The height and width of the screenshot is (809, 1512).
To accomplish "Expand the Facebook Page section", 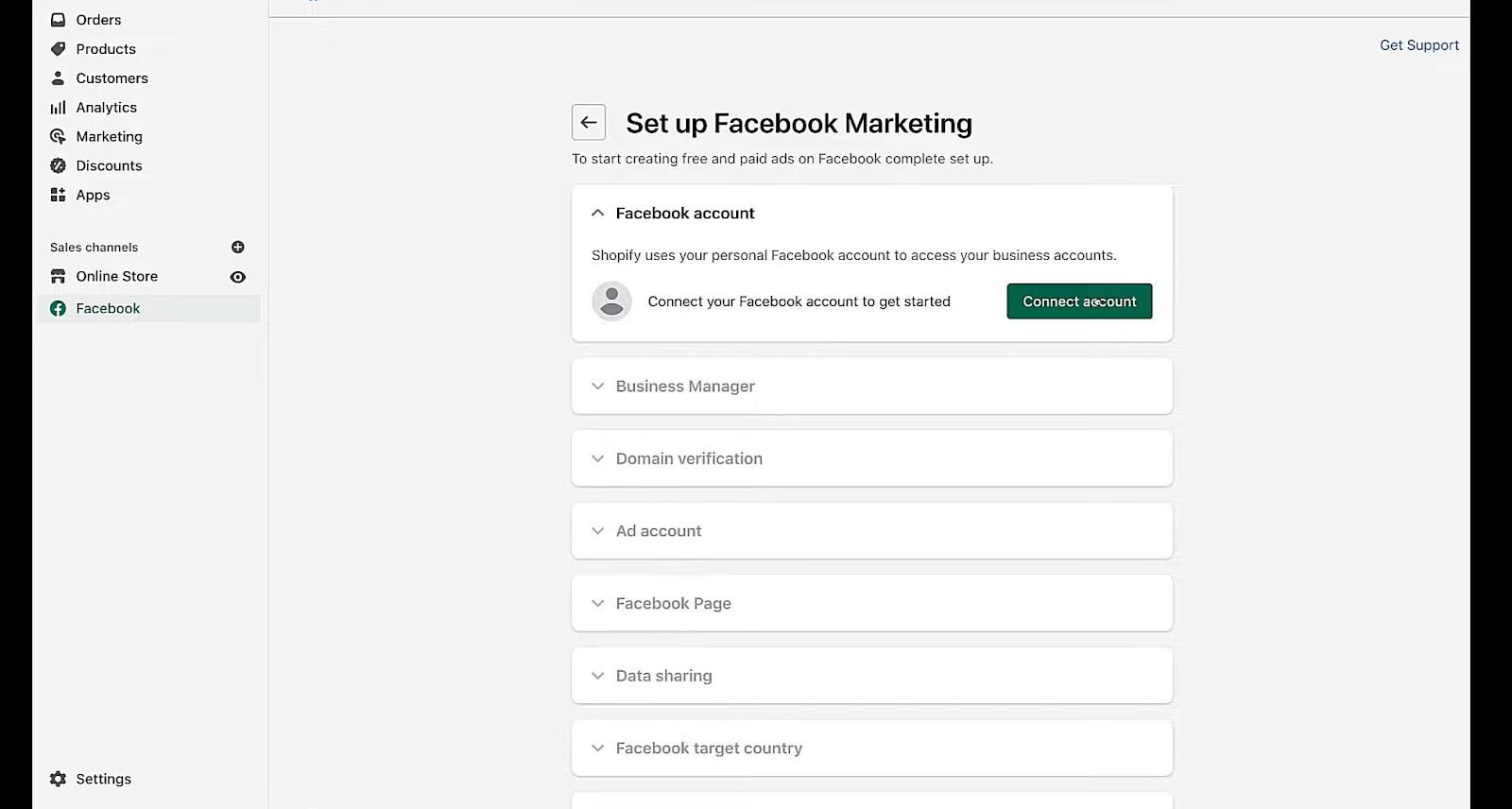I will [x=597, y=604].
